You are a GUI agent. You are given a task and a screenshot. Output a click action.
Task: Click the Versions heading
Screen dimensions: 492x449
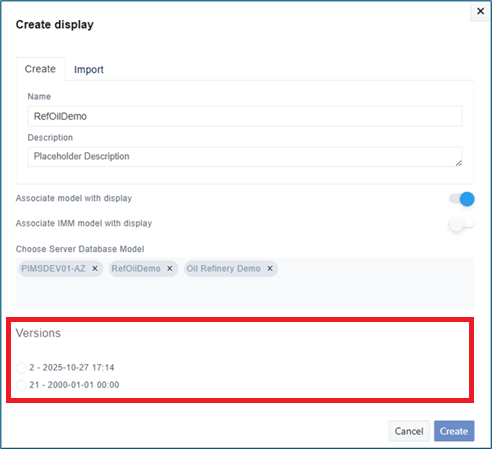pyautogui.click(x=38, y=333)
